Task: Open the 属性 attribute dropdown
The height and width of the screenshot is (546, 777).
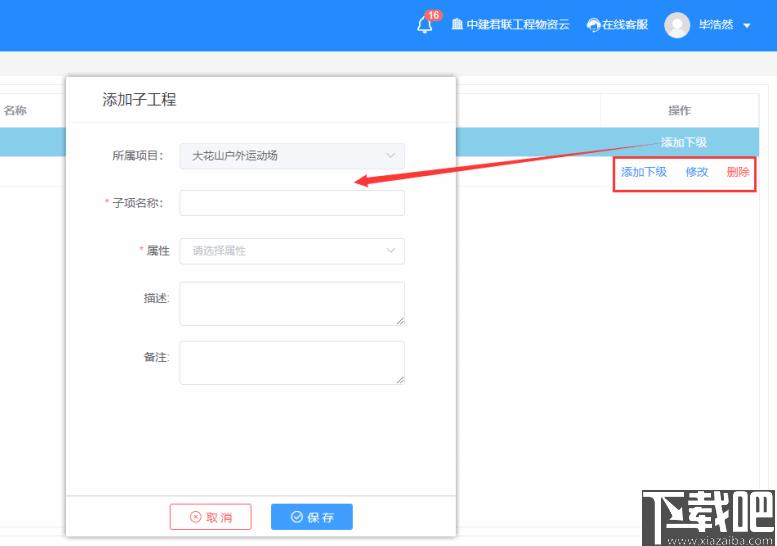Action: pyautogui.click(x=292, y=251)
